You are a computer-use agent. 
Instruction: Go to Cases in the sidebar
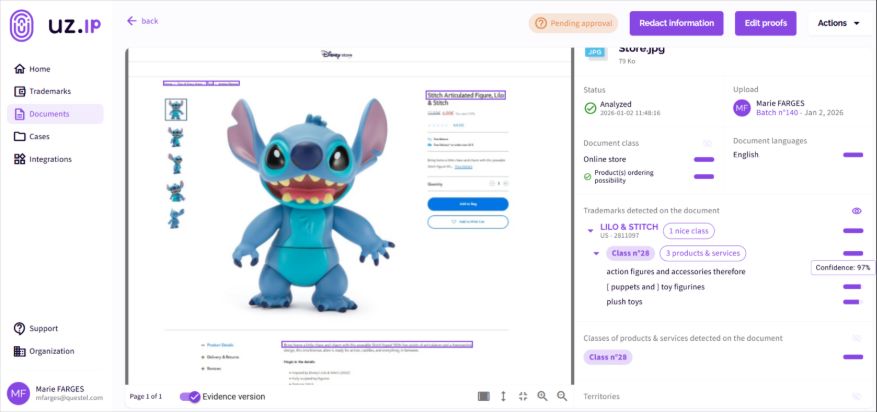[39, 136]
